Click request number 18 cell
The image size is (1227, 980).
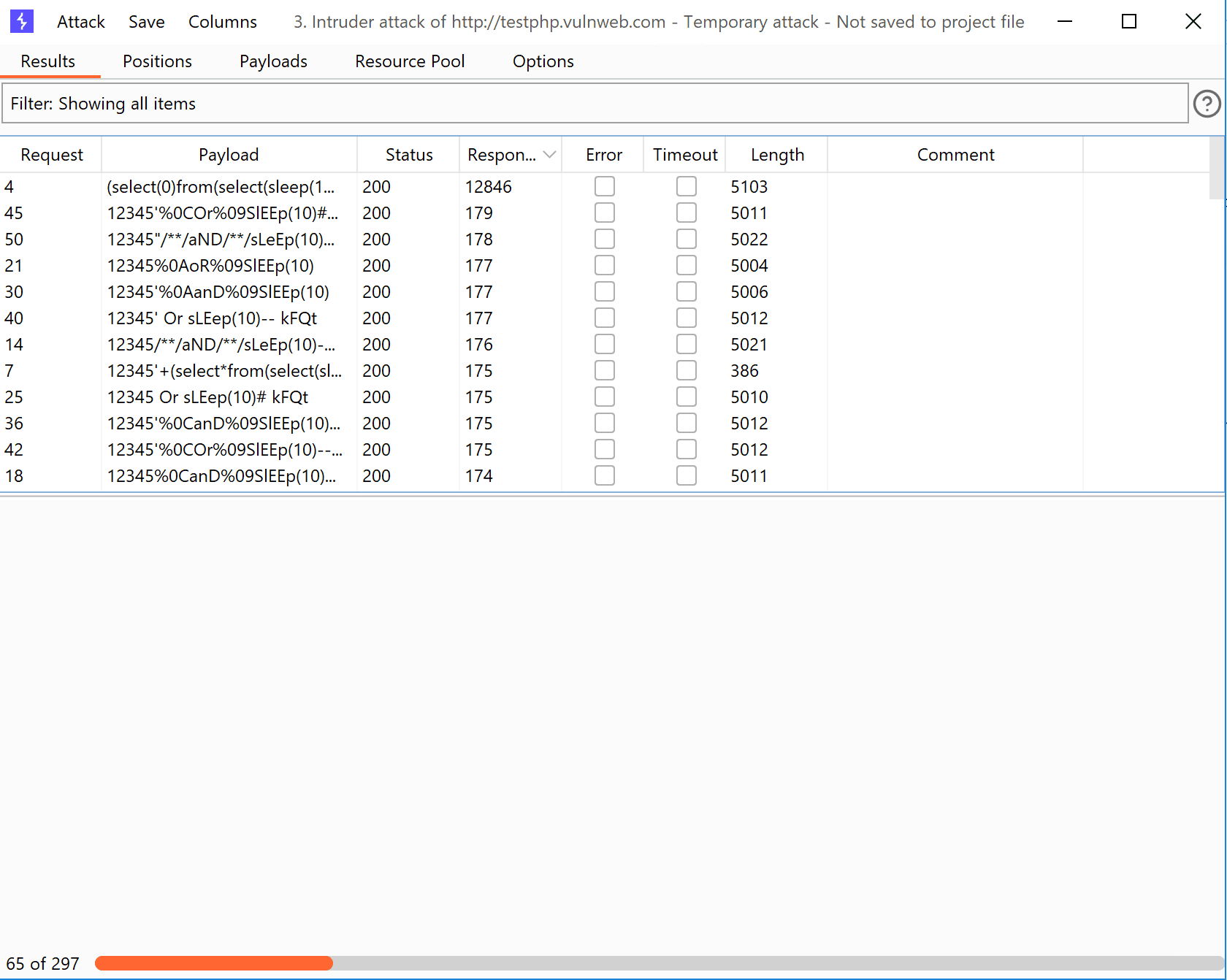coord(14,476)
